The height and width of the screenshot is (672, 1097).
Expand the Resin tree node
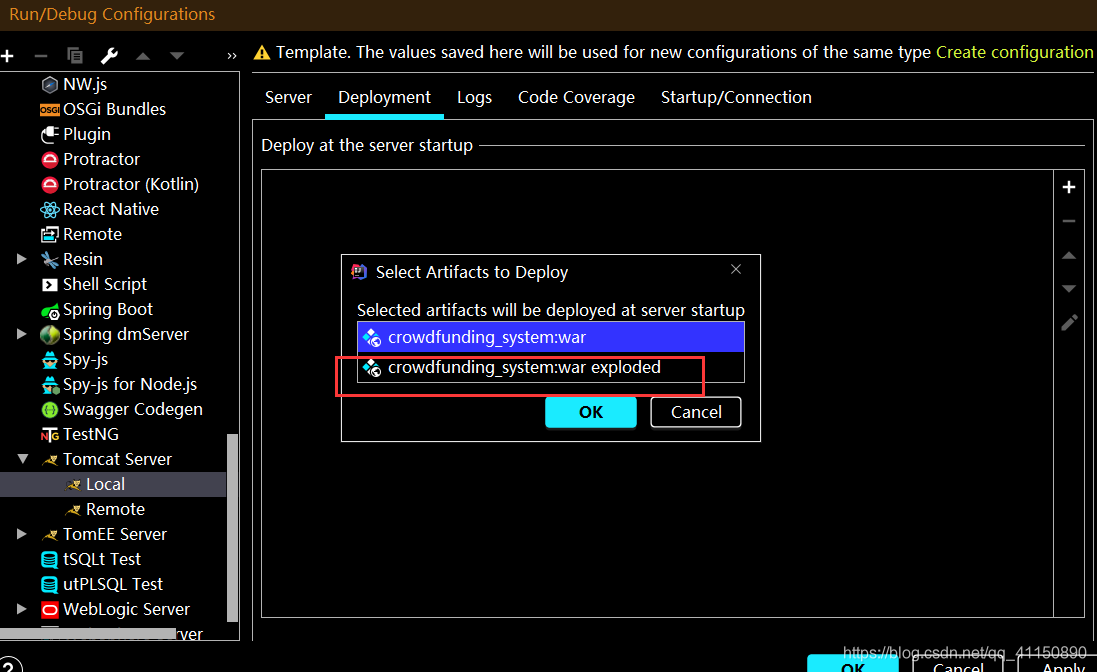22,259
